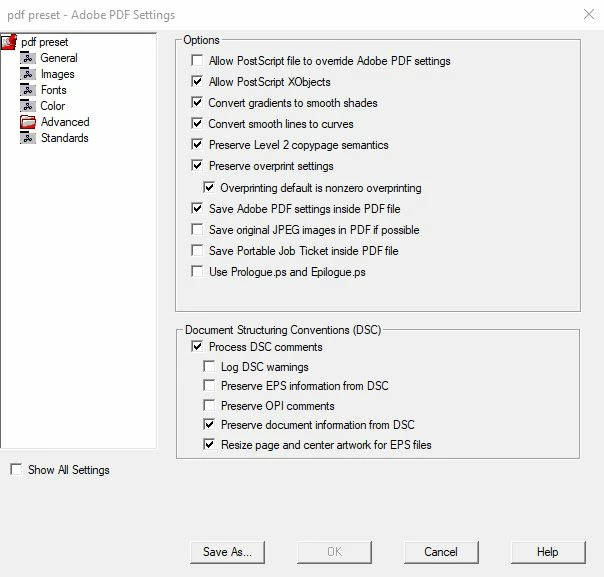This screenshot has height=577, width=604.
Task: Click the Cancel button
Action: [441, 552]
